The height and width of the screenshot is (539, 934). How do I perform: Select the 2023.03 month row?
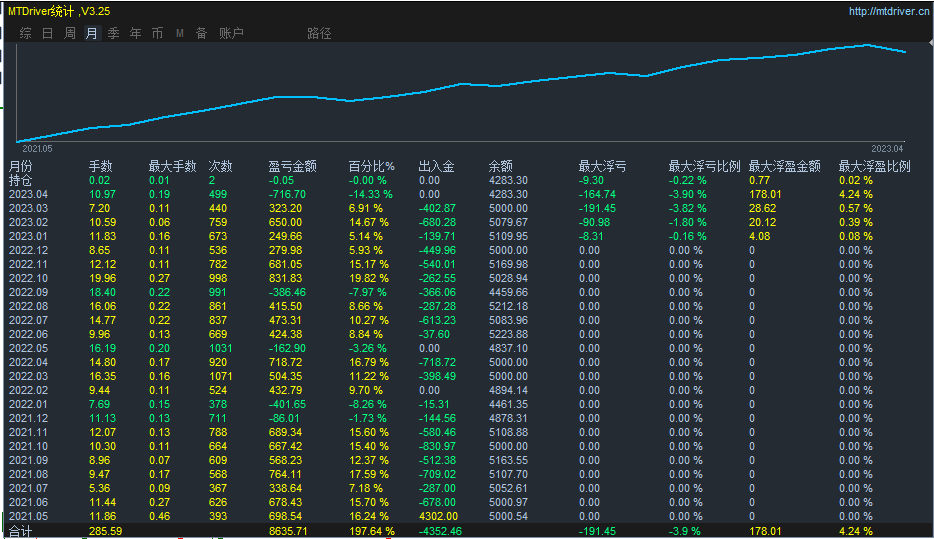click(x=29, y=208)
